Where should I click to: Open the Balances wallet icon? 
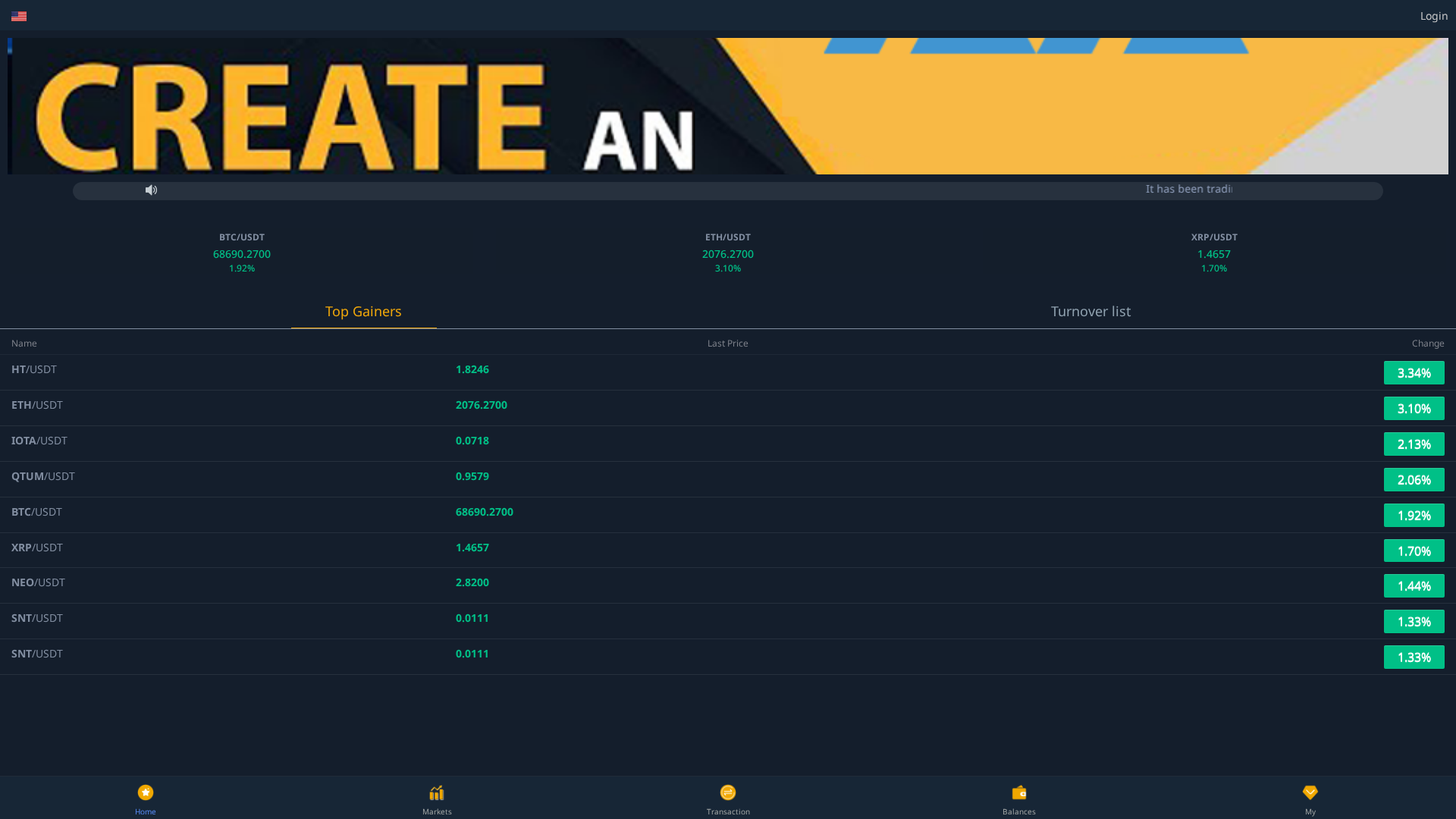coord(1018,792)
